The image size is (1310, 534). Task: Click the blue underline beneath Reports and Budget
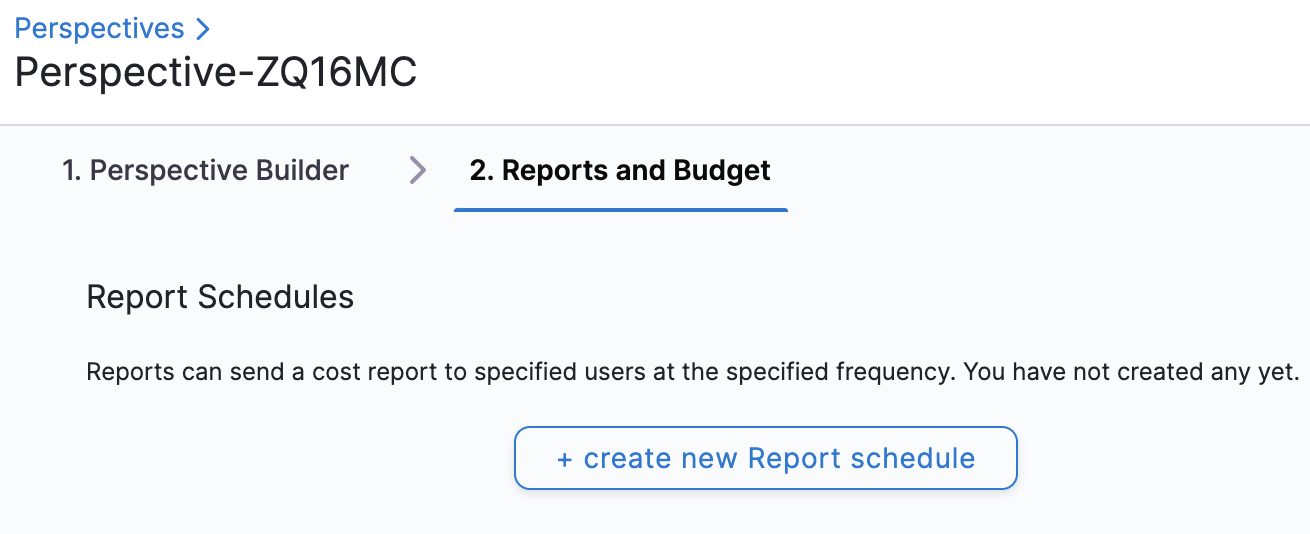tap(621, 210)
